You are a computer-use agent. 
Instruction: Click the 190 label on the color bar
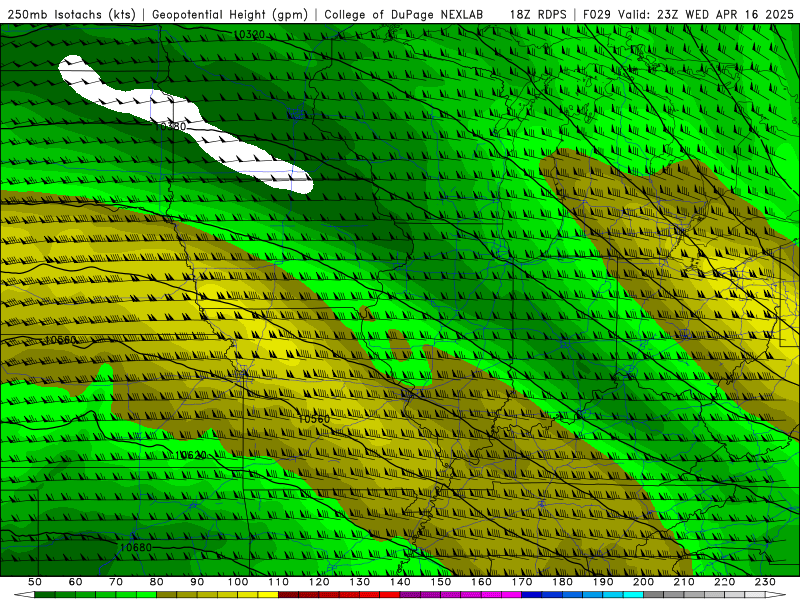pyautogui.click(x=603, y=582)
